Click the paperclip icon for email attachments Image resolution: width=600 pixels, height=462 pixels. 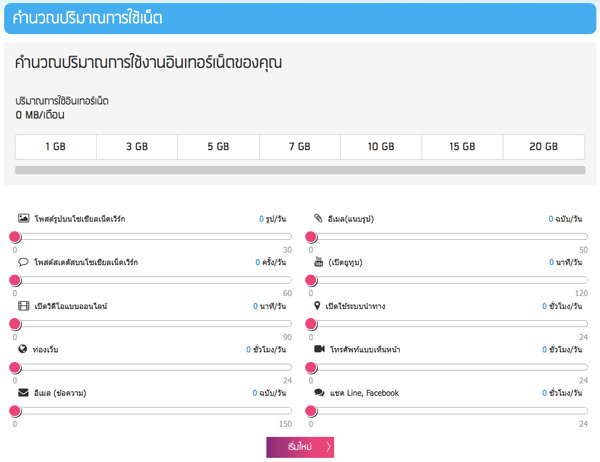coord(318,218)
